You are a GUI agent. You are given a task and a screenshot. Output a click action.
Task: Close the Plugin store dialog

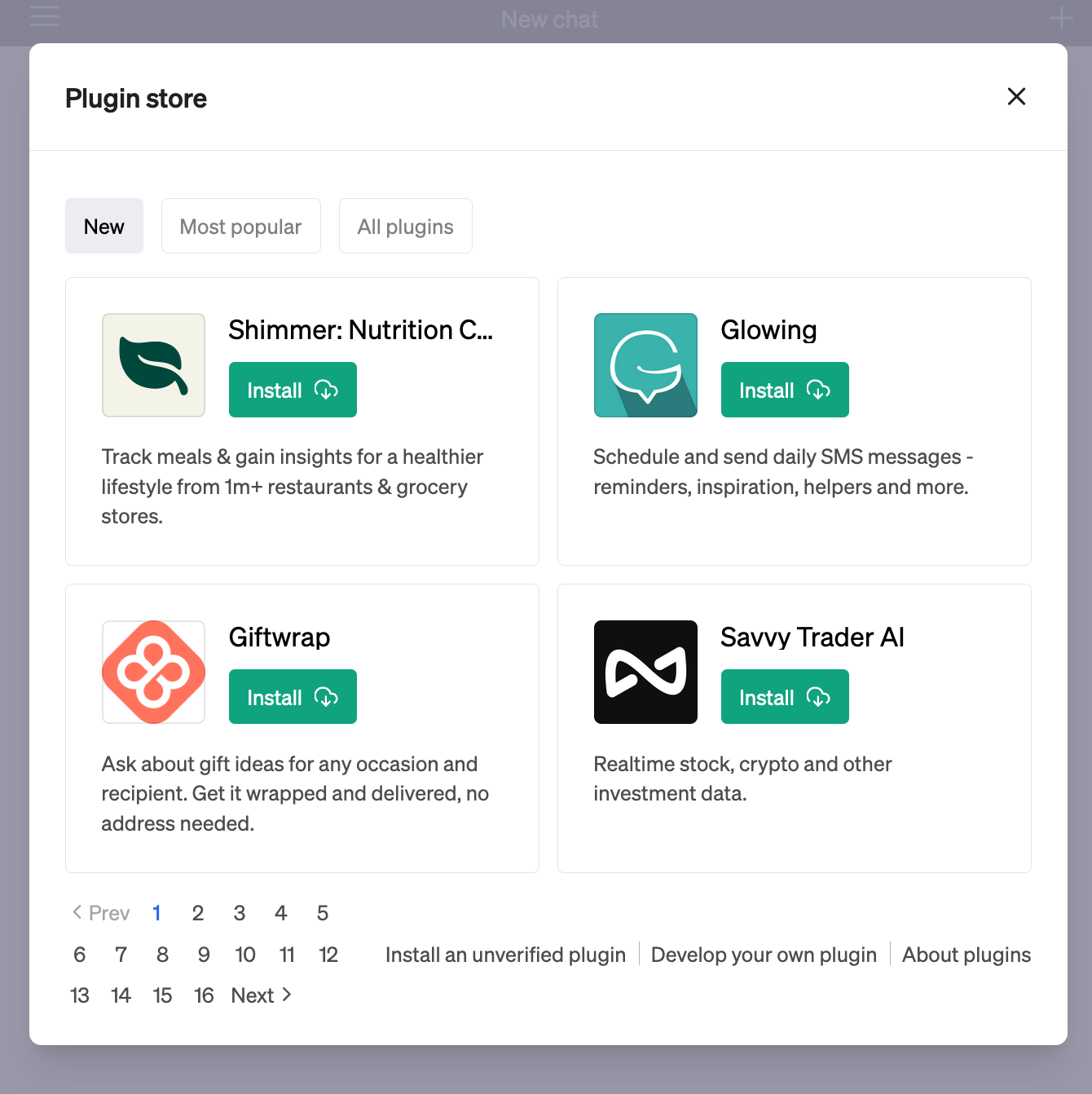pyautogui.click(x=1016, y=97)
